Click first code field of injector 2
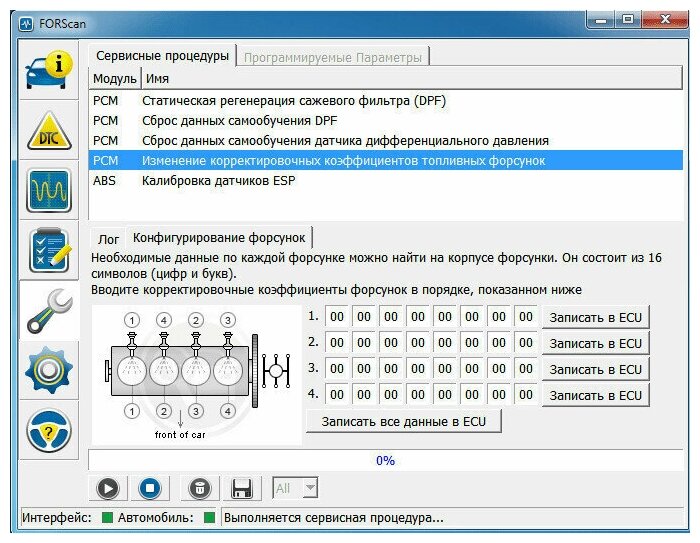 coord(337,343)
